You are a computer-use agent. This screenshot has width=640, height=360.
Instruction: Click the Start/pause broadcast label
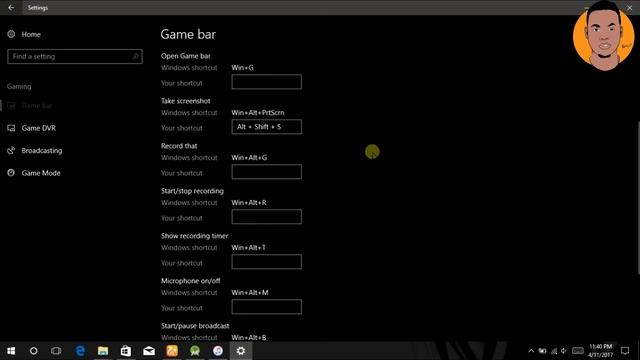pos(195,326)
